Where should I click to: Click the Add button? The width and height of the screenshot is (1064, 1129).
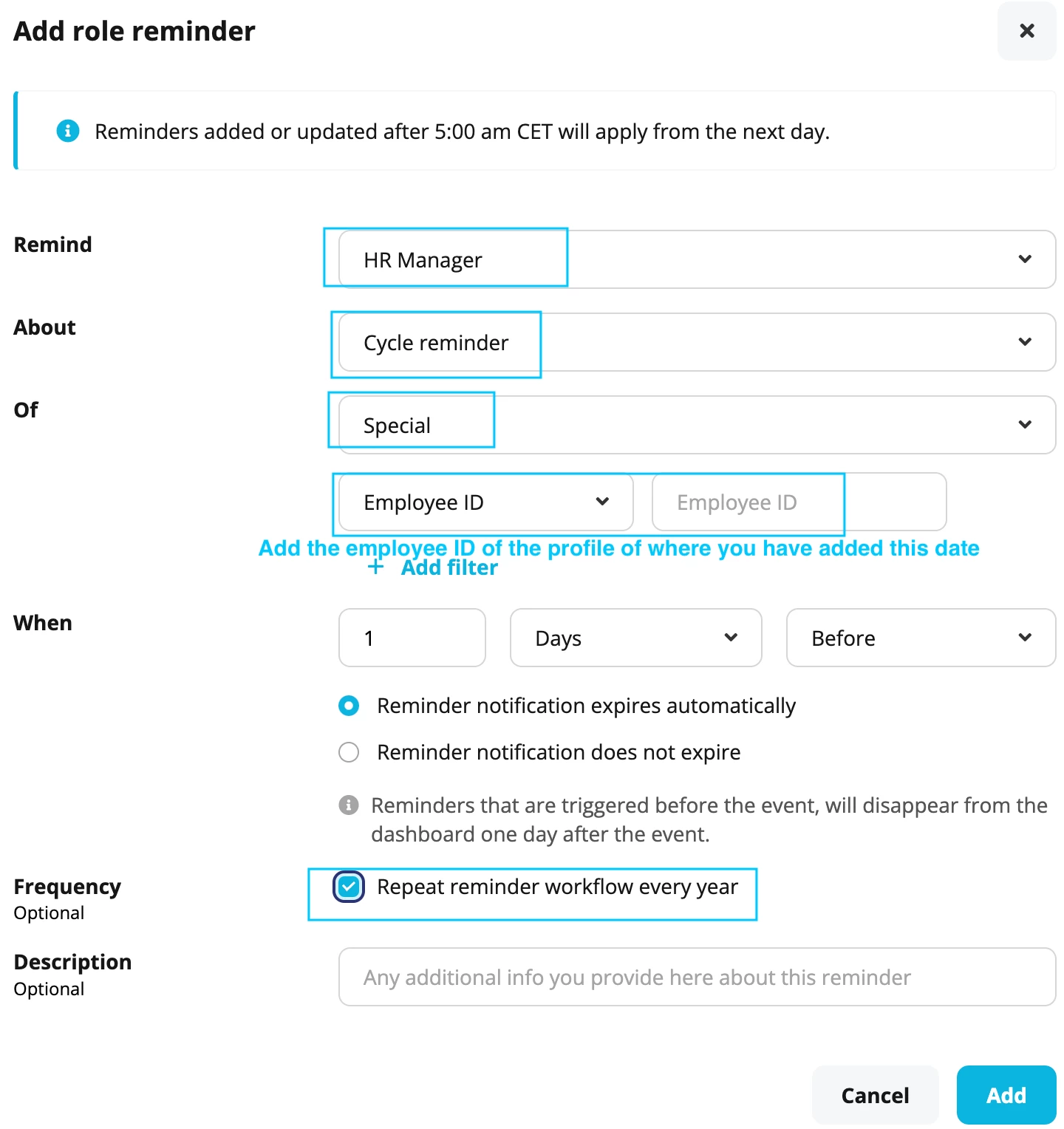coord(1006,1095)
